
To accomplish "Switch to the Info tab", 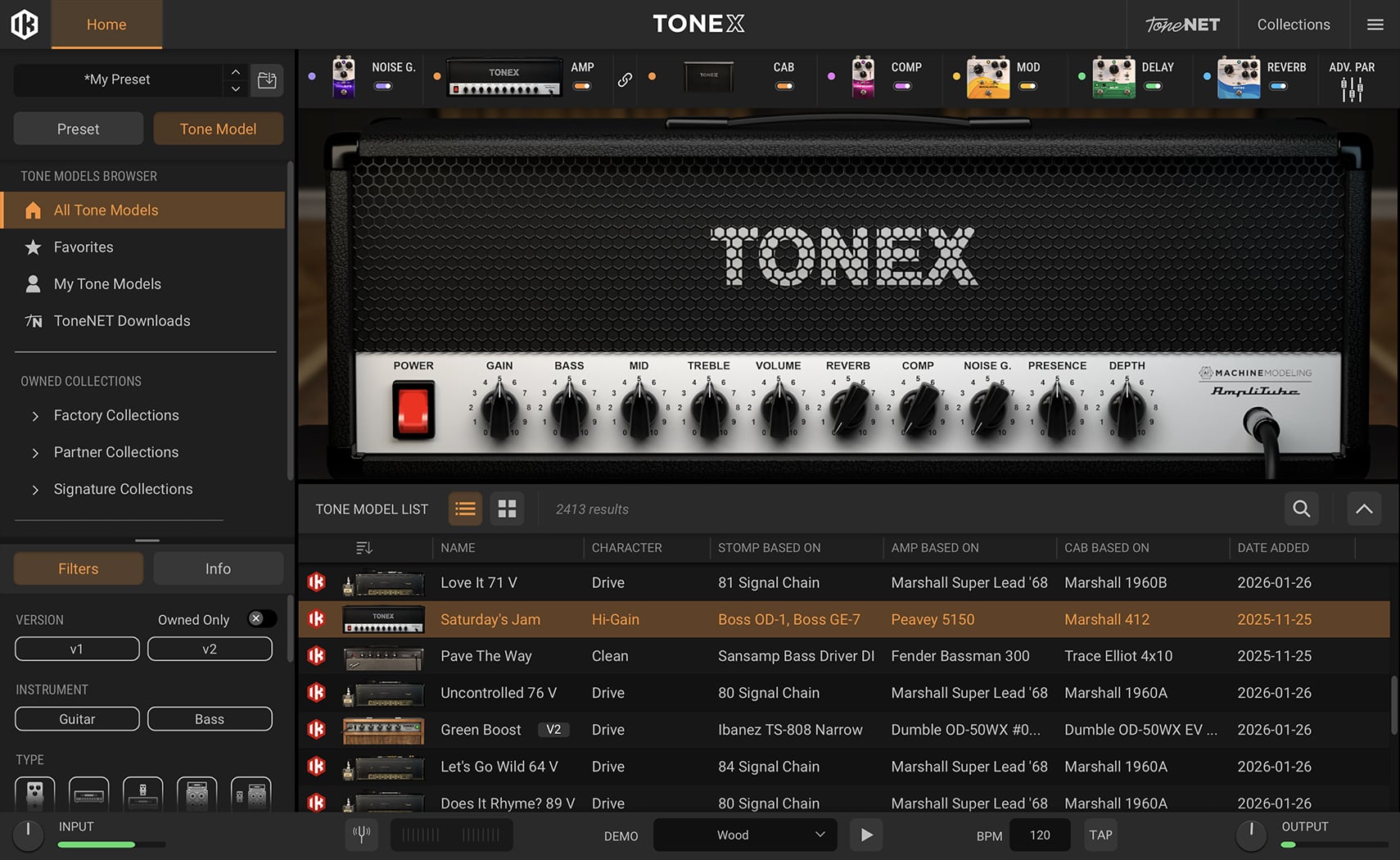I will (x=218, y=568).
